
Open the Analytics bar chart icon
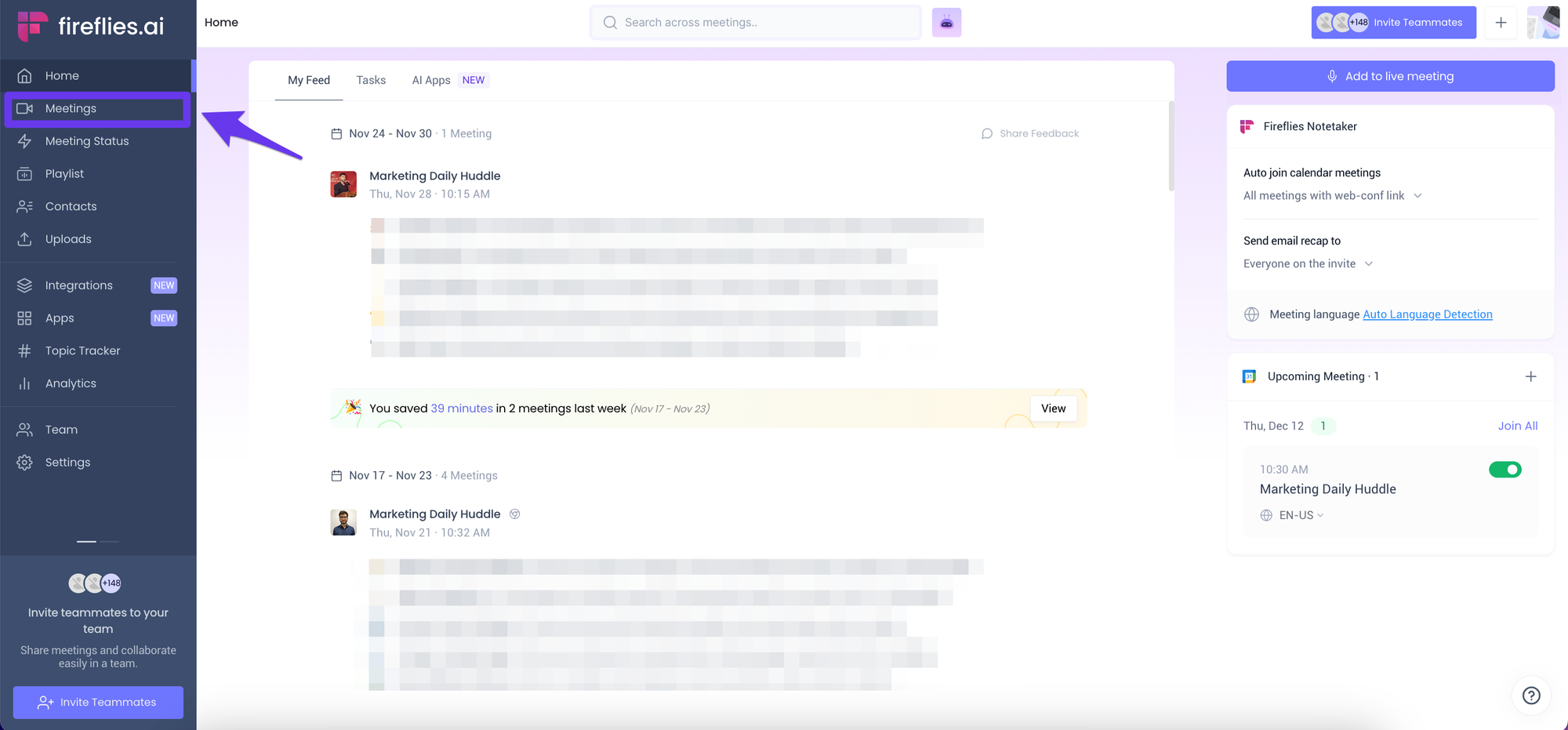click(x=25, y=383)
